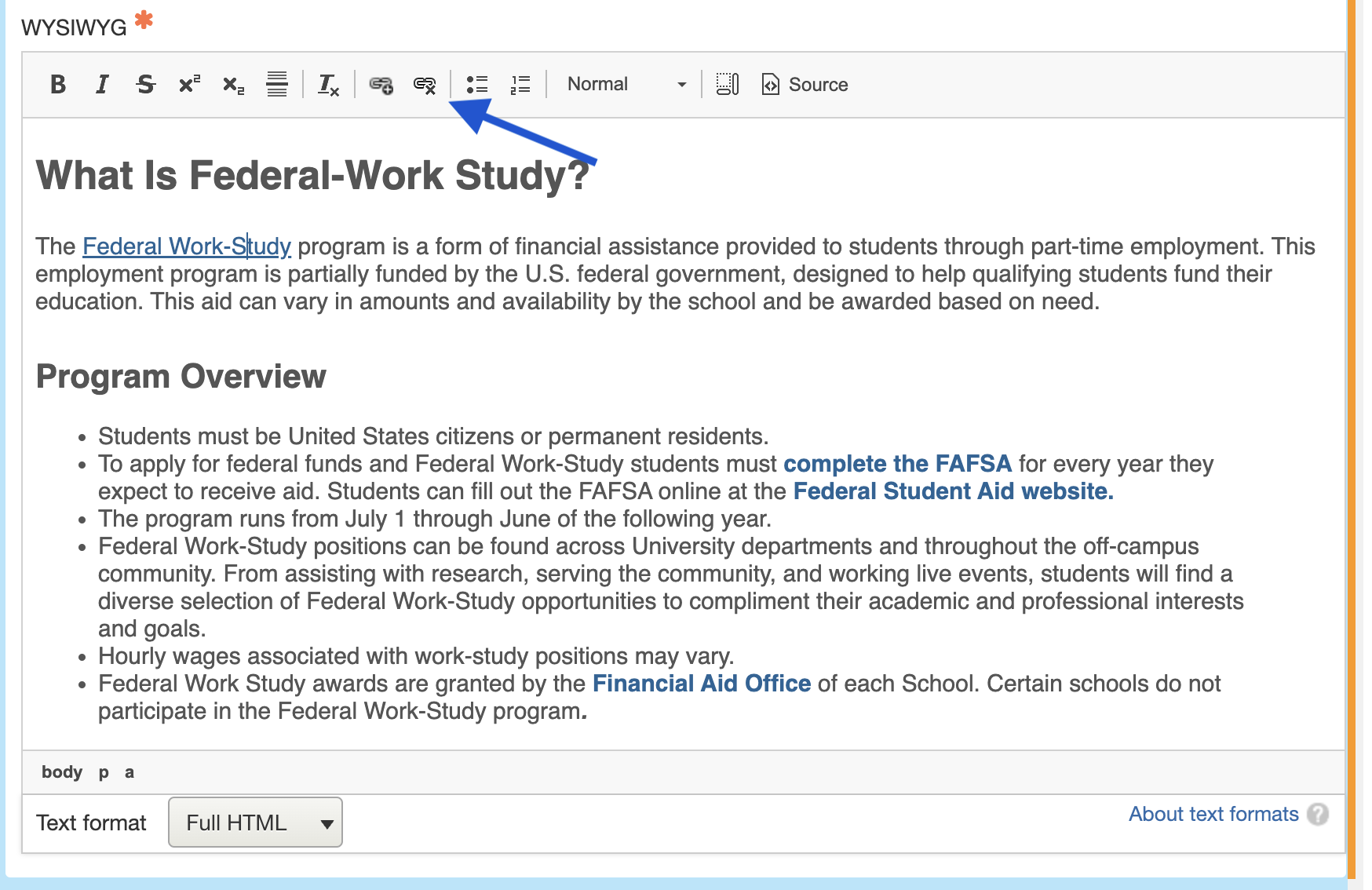This screenshot has width=1372, height=890.
Task: Click the WYSIWYG field label
Action: (74, 27)
